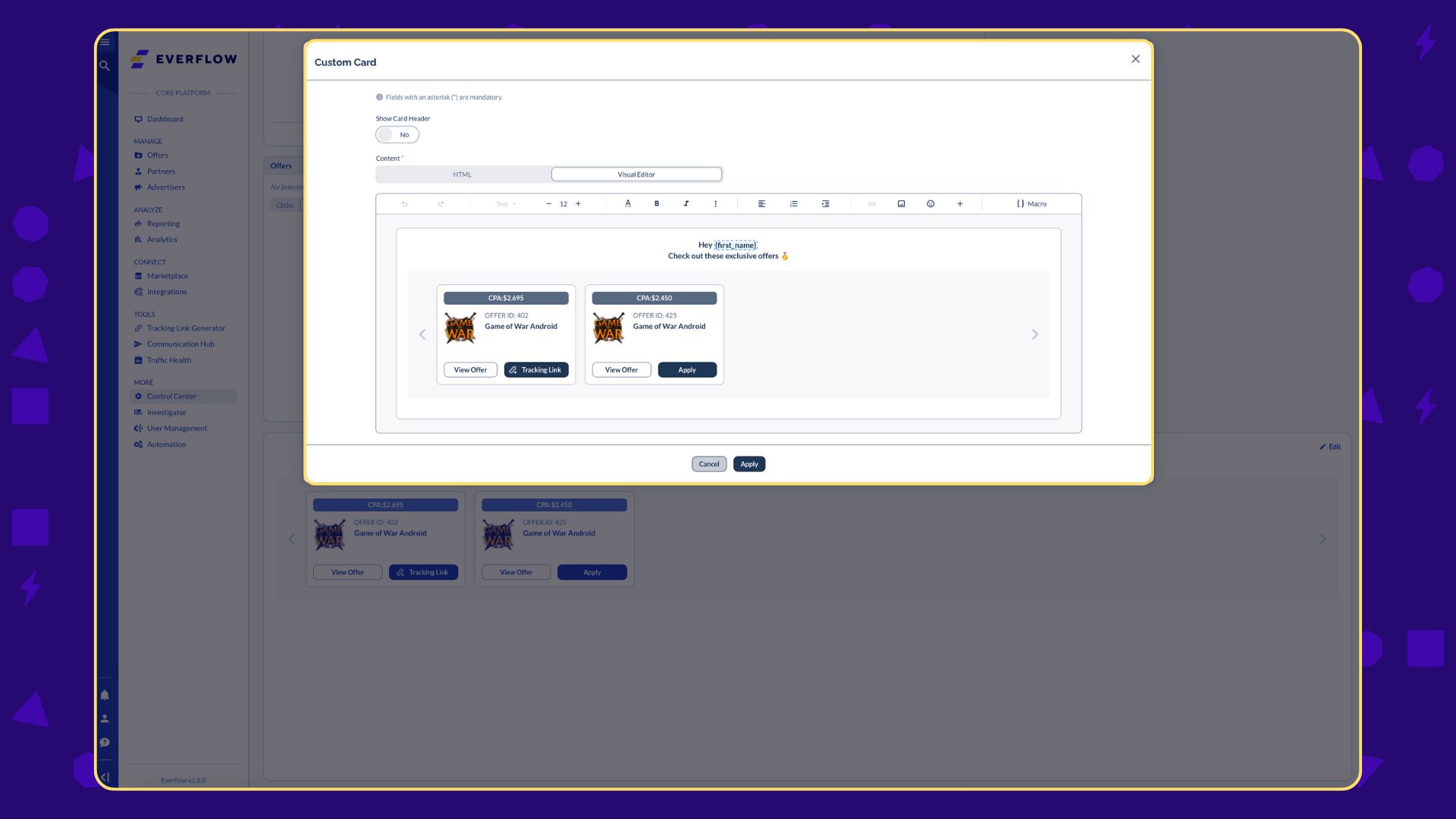Click the {first_name} macro in editor text
The width and height of the screenshot is (1456, 819).
736,245
